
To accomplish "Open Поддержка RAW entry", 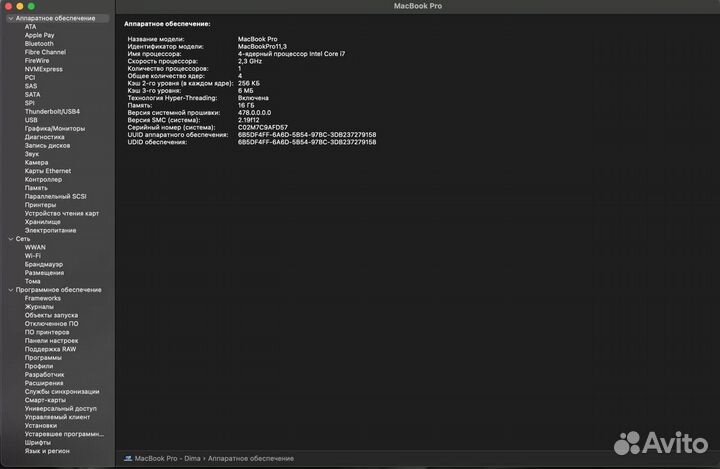I will pos(51,350).
